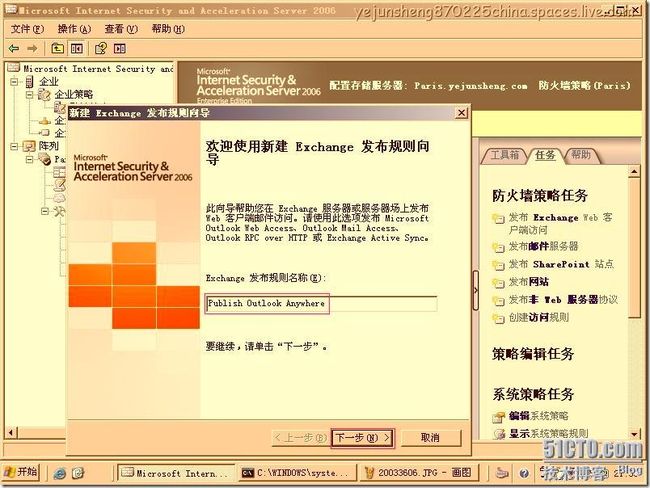Switch to the 帮助 tab in task pane
This screenshot has width=650, height=488.
pyautogui.click(x=580, y=155)
